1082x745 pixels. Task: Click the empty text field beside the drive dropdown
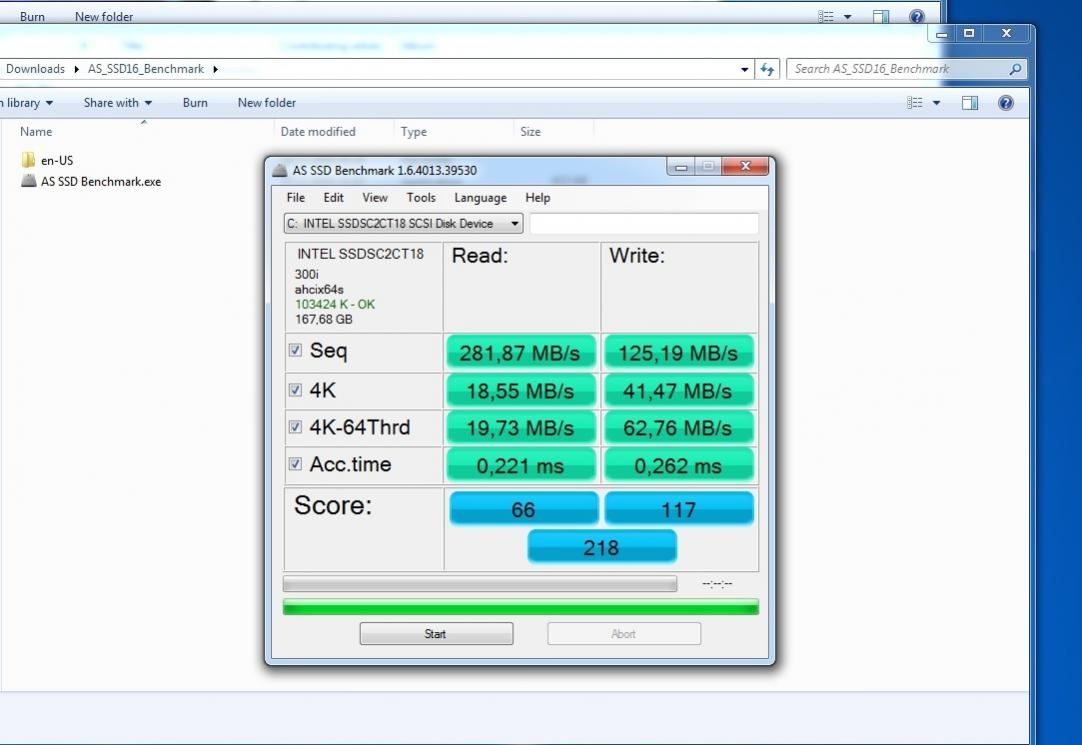pyautogui.click(x=644, y=224)
